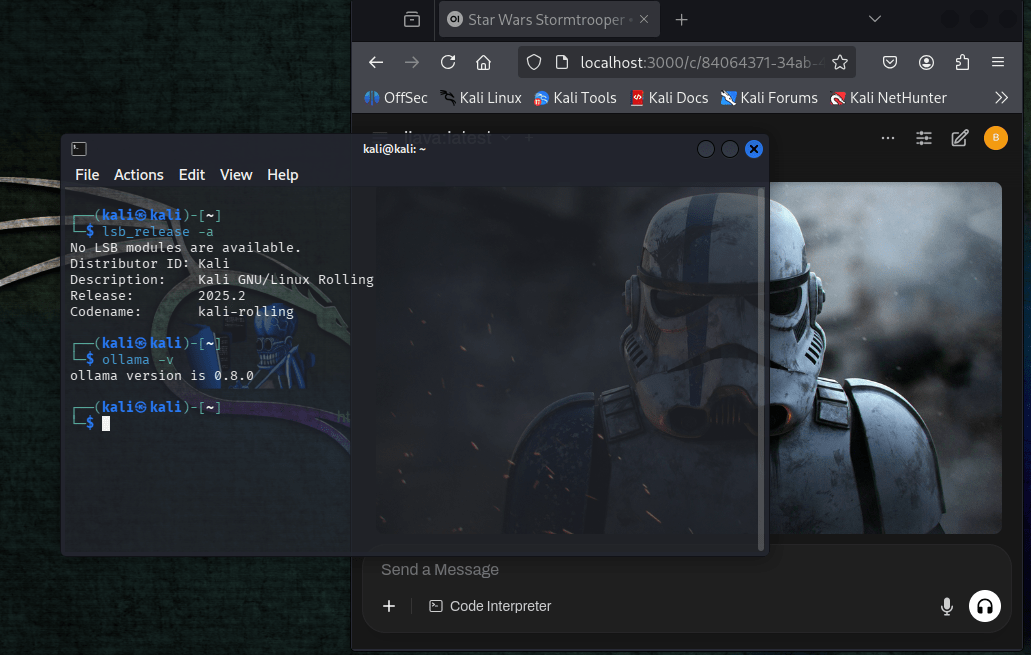This screenshot has width=1031, height=655.
Task: Maximize the terminal window
Action: click(730, 149)
